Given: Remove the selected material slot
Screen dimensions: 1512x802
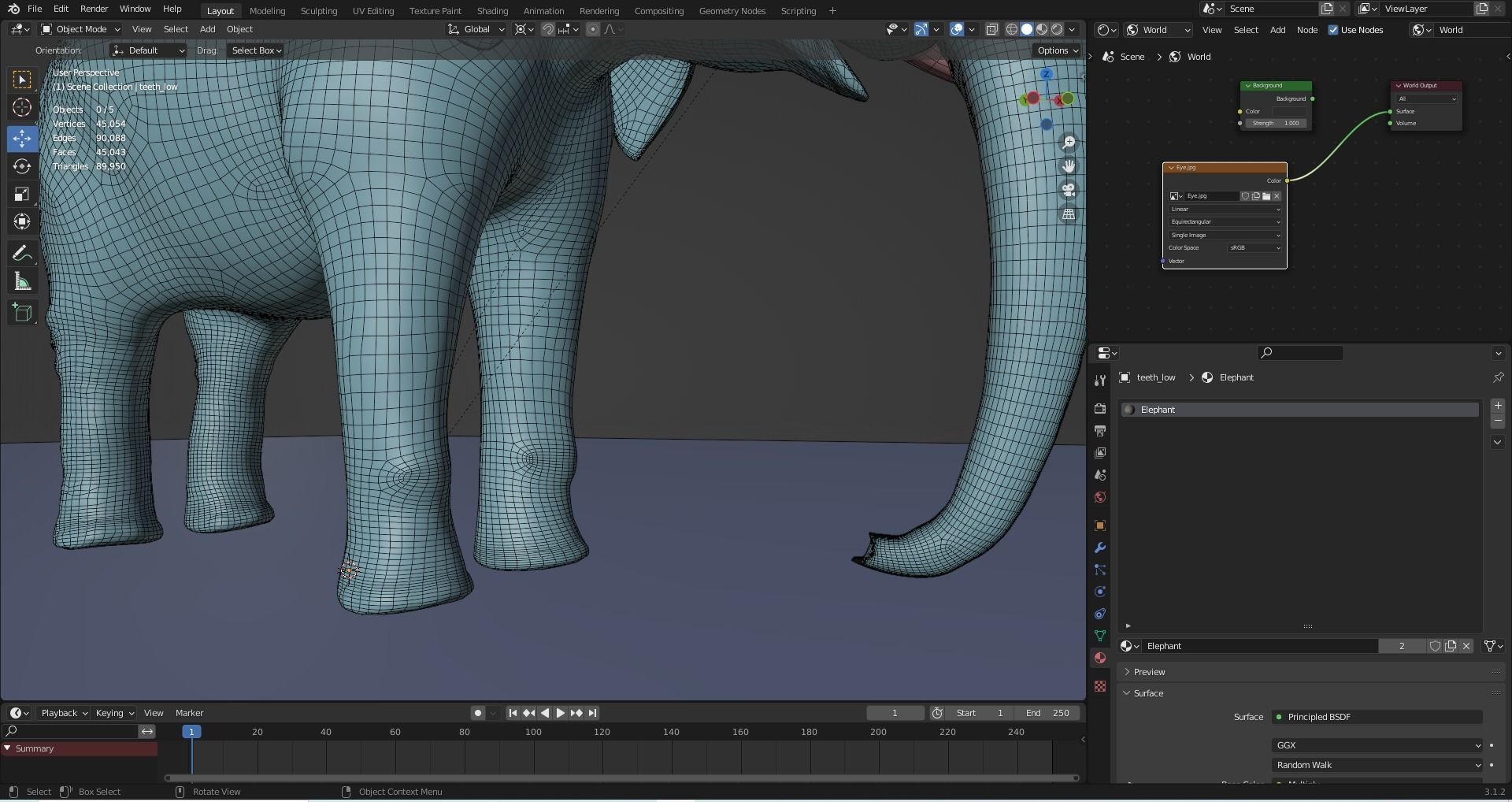Looking at the screenshot, I should pyautogui.click(x=1498, y=421).
